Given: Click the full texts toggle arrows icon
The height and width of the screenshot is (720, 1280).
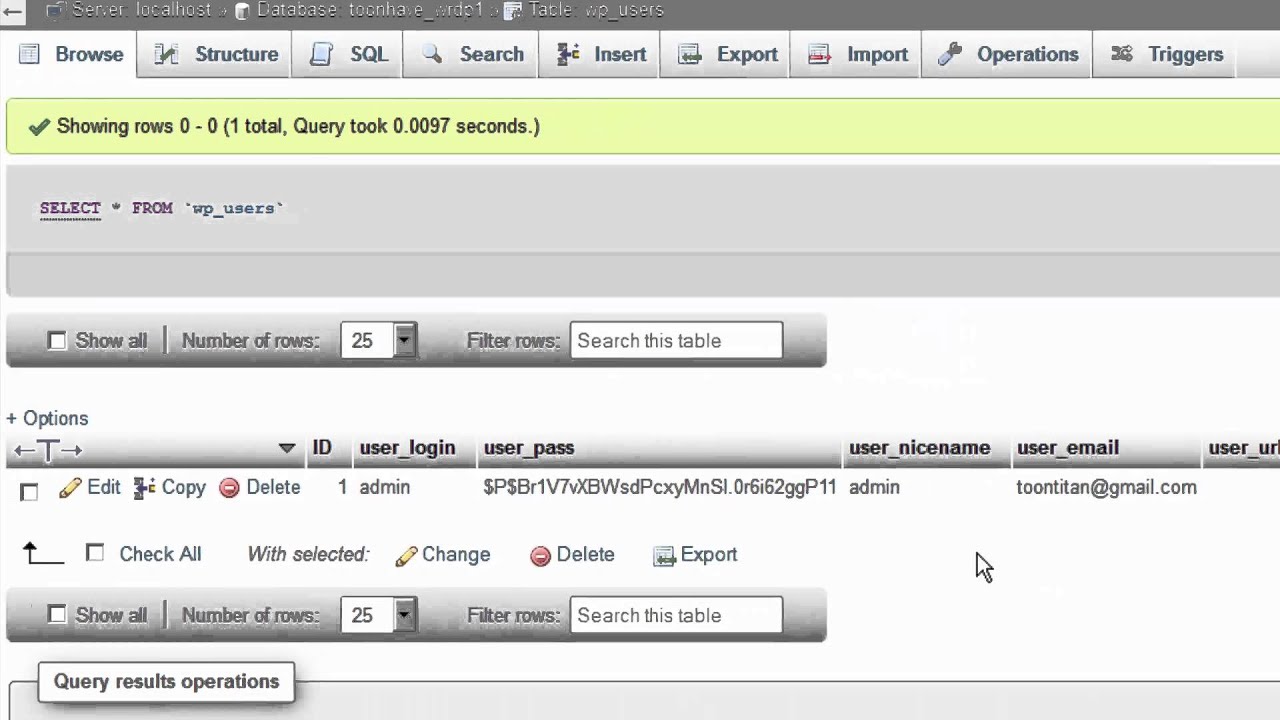Looking at the screenshot, I should (x=47, y=450).
